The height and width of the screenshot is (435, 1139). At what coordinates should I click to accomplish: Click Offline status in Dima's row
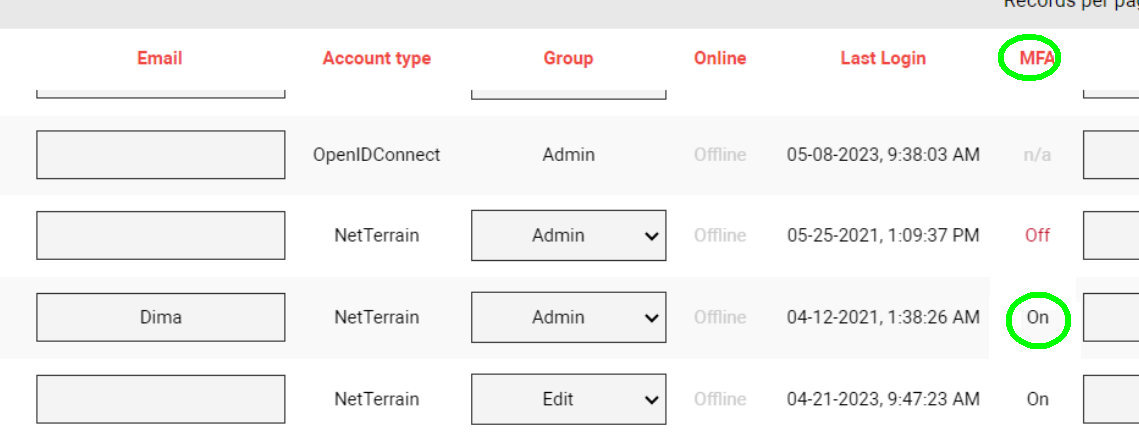click(720, 318)
